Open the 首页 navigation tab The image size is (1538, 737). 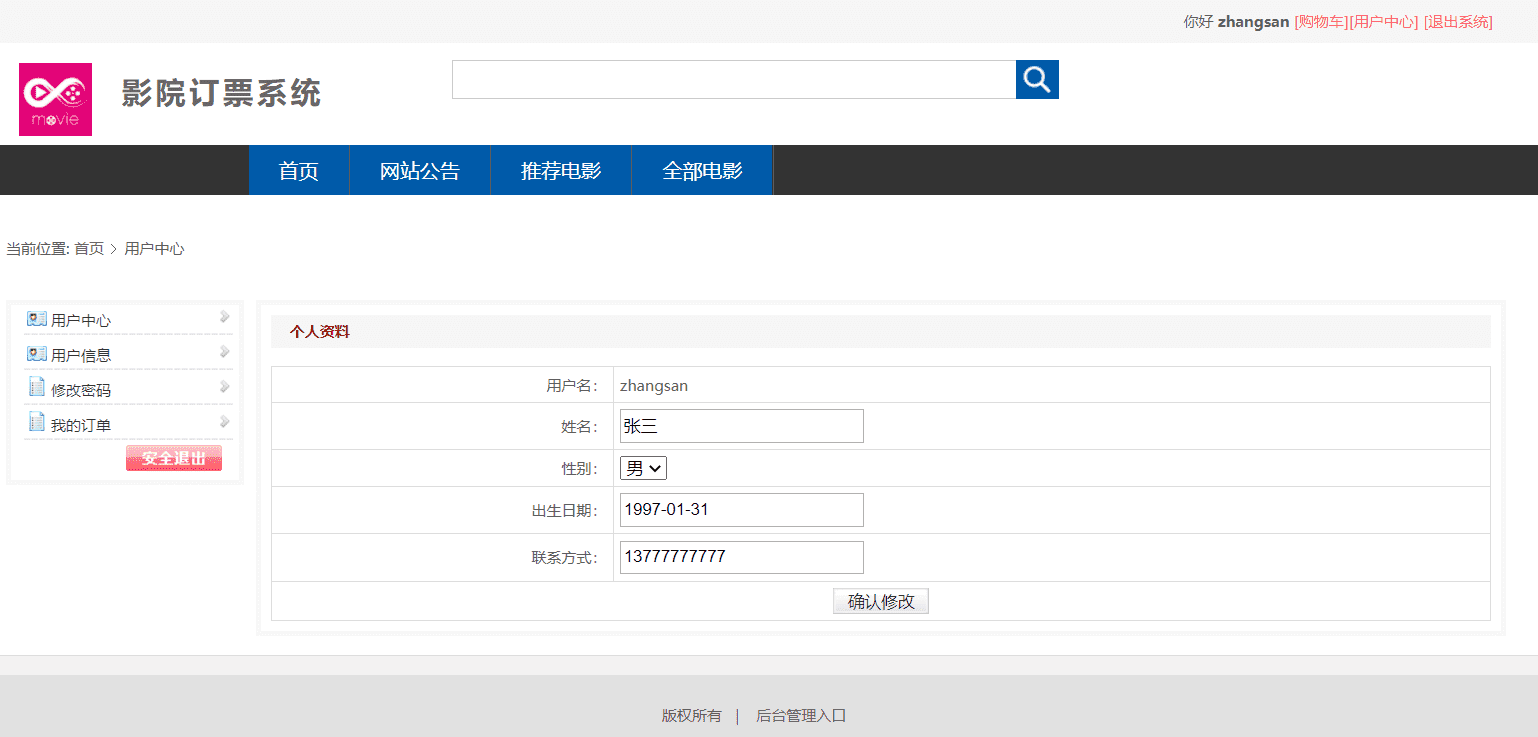click(299, 170)
